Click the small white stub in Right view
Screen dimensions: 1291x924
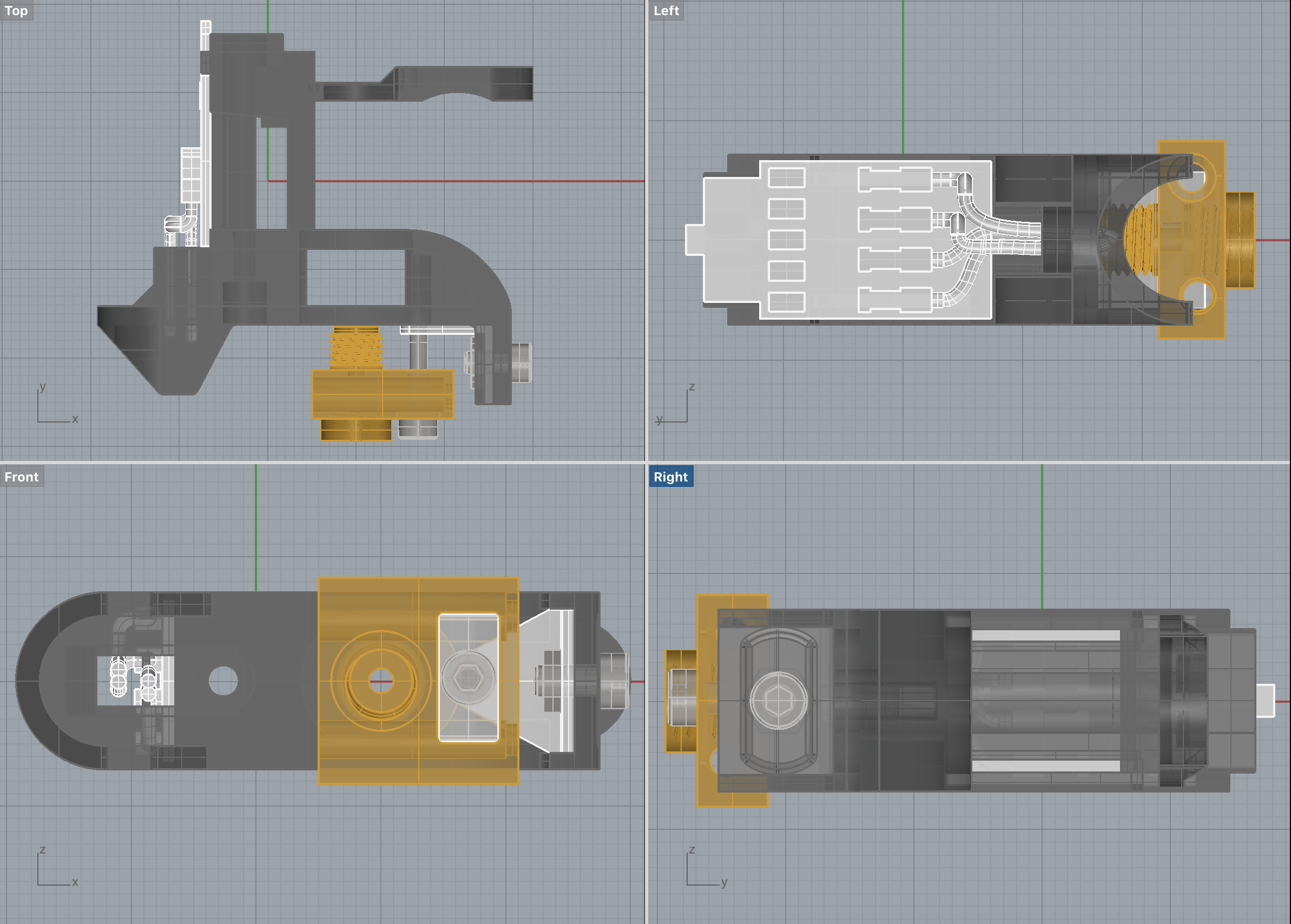pos(1265,701)
